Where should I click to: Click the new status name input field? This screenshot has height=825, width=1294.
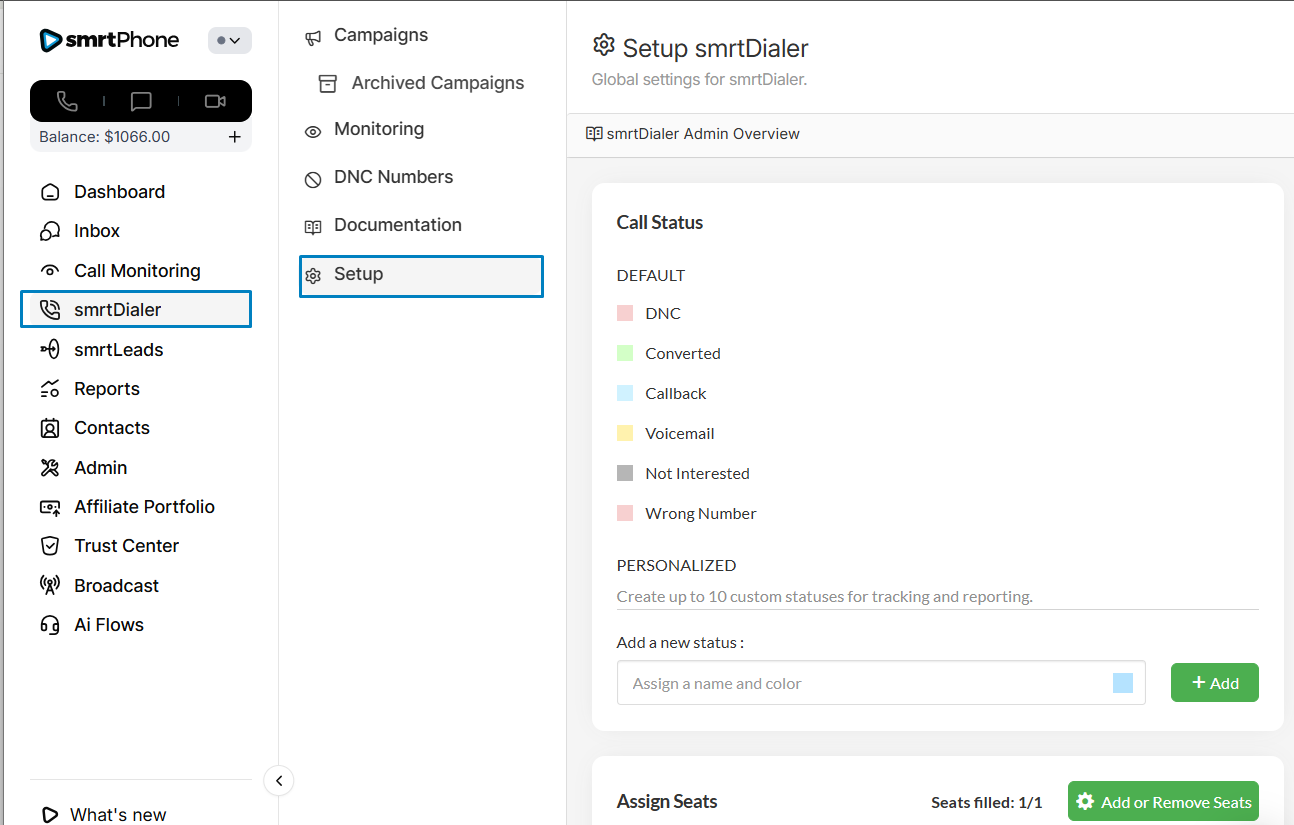860,683
